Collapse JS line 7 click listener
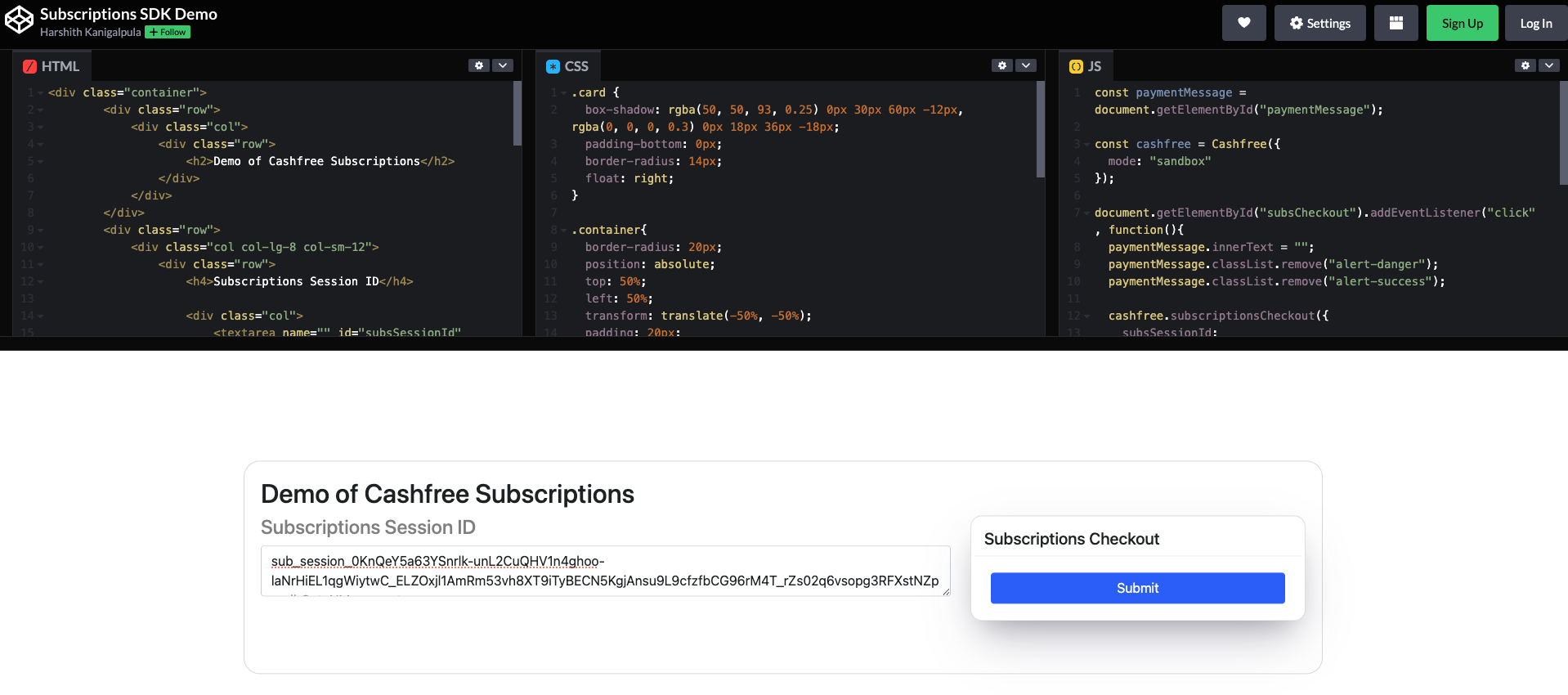Screen dimensions: 1568x695 coord(1086,213)
